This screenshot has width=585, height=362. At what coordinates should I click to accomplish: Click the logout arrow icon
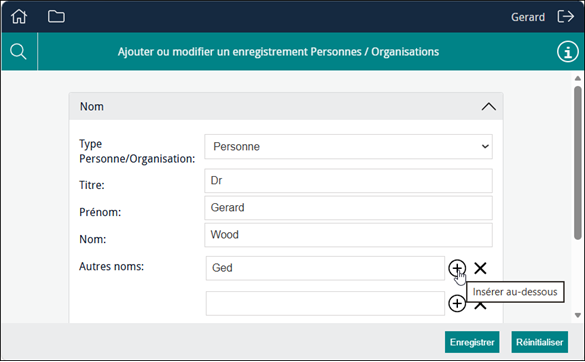point(566,16)
